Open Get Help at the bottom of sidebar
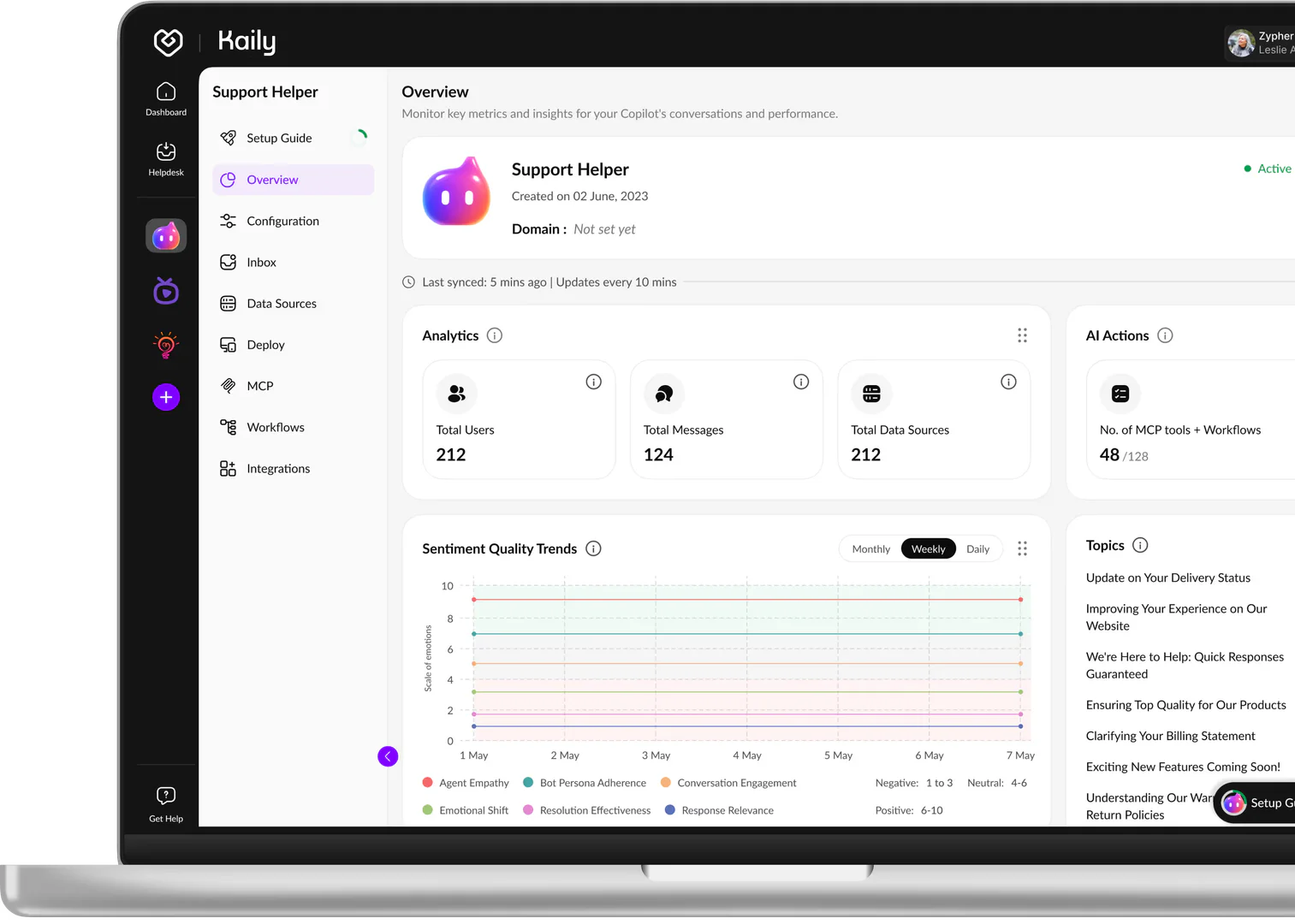Viewport: 1295px width, 924px height. click(165, 801)
